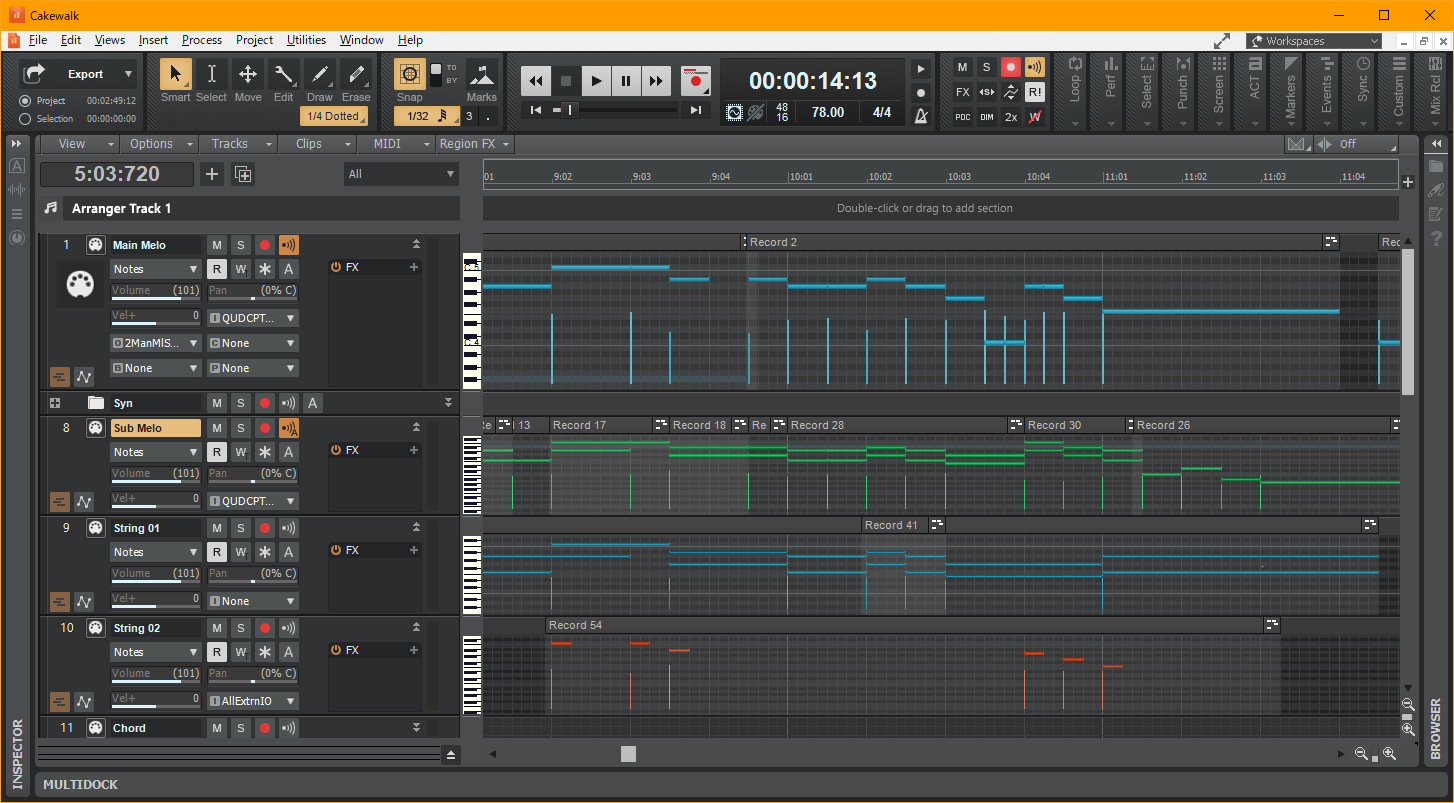This screenshot has width=1454, height=803.
Task: Open the Region FX menu
Action: pyautogui.click(x=475, y=144)
